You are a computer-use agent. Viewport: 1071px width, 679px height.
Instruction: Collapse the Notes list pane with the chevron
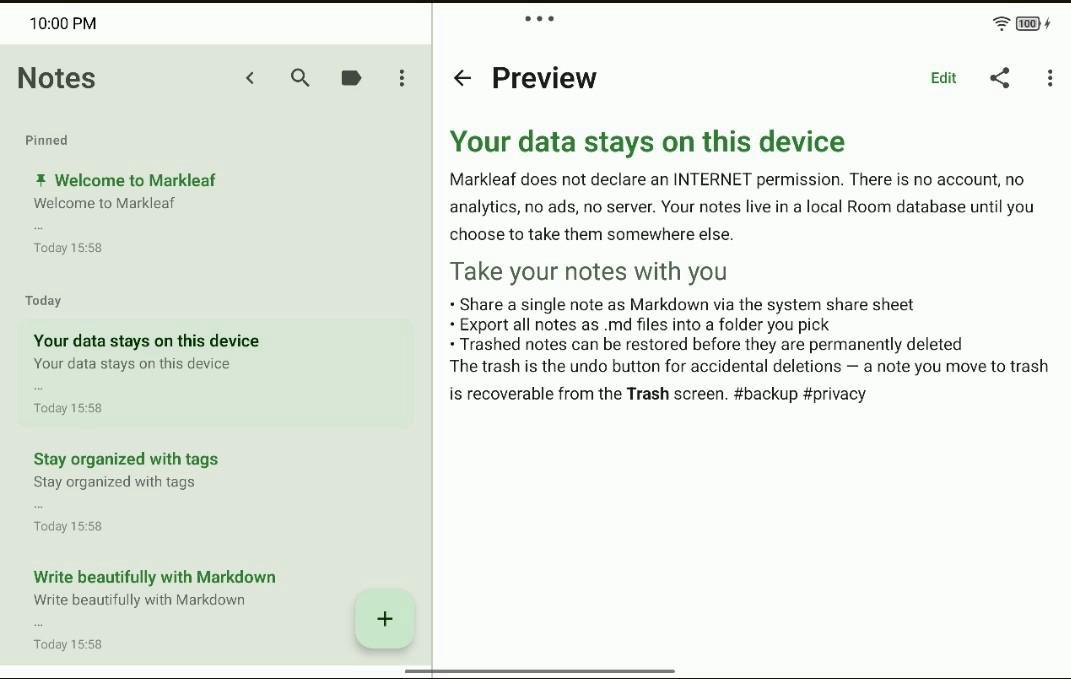click(x=250, y=78)
